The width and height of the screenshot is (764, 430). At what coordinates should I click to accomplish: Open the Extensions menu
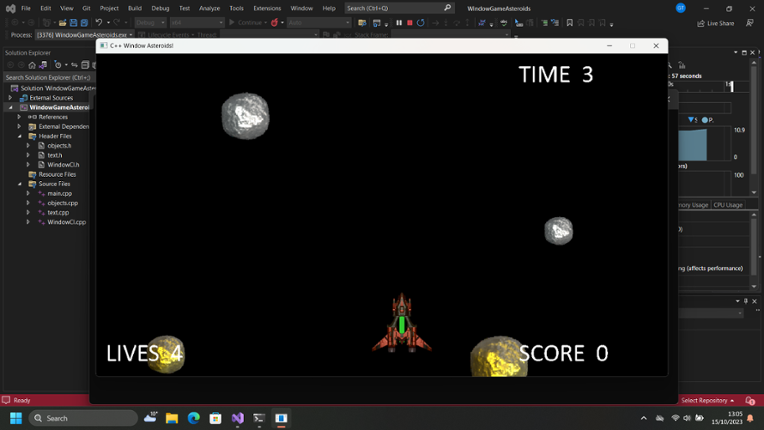tap(267, 8)
